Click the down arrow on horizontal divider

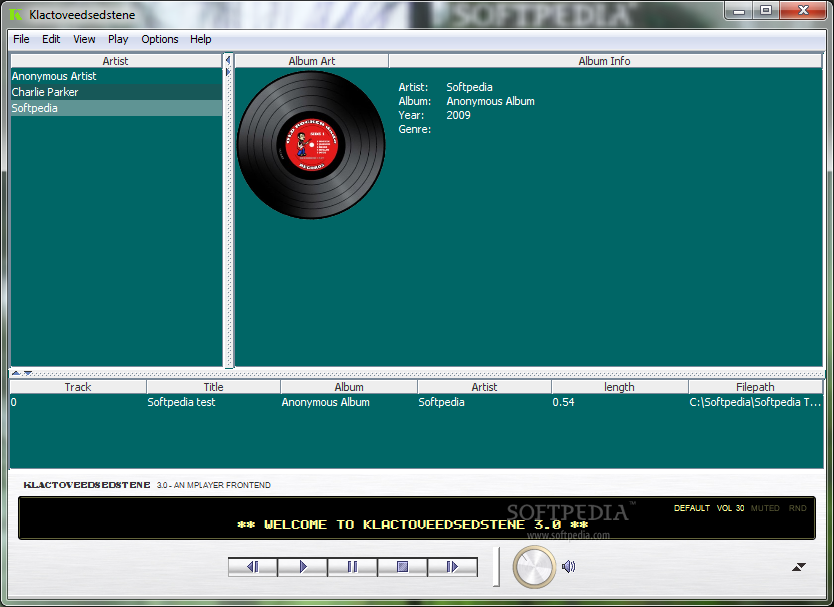(28, 373)
